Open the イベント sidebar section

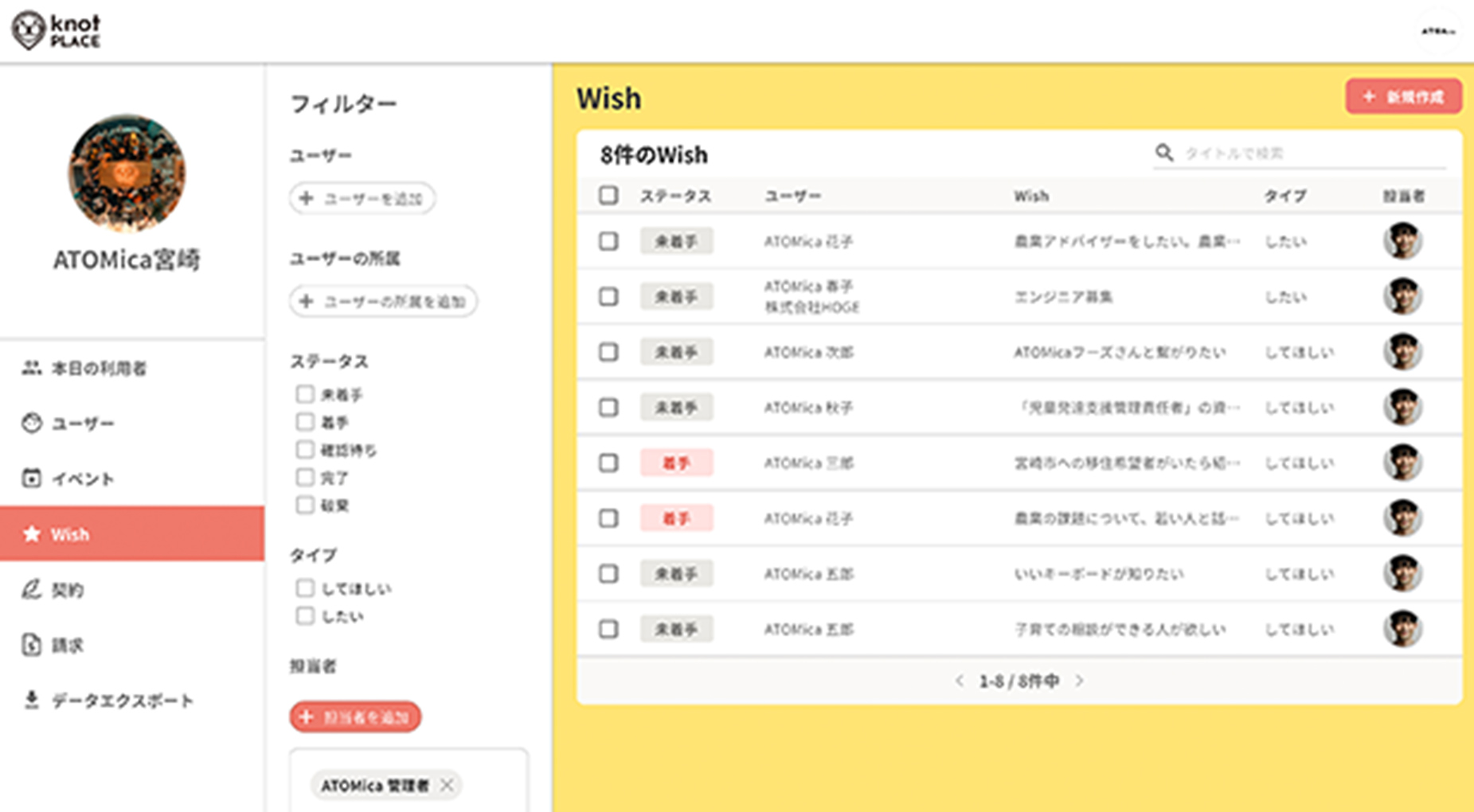point(132,478)
